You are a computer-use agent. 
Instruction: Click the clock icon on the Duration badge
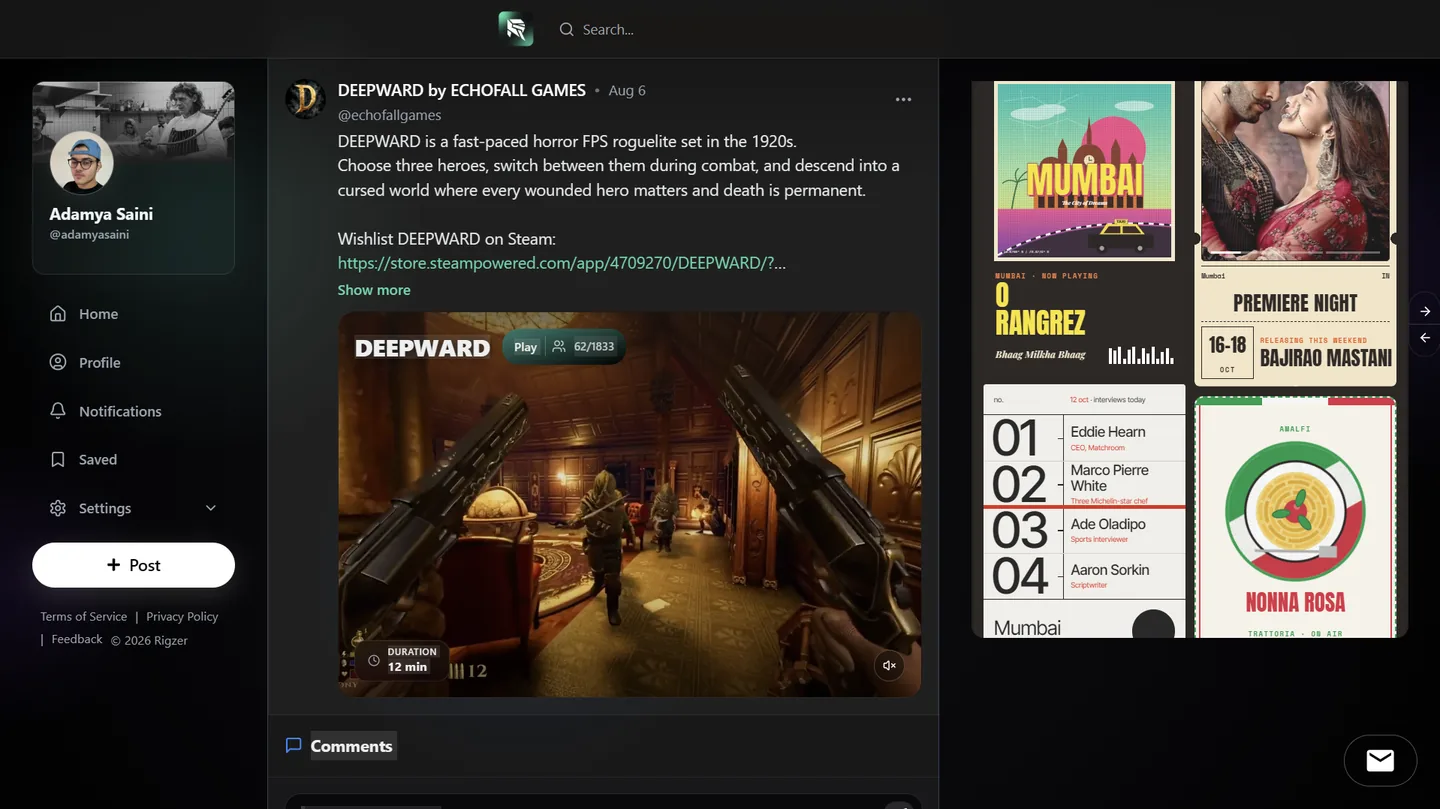374,660
